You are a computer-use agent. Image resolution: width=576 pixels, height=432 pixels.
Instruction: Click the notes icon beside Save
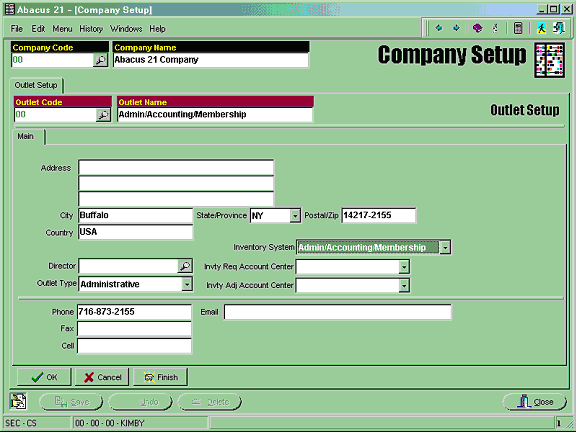pyautogui.click(x=18, y=401)
